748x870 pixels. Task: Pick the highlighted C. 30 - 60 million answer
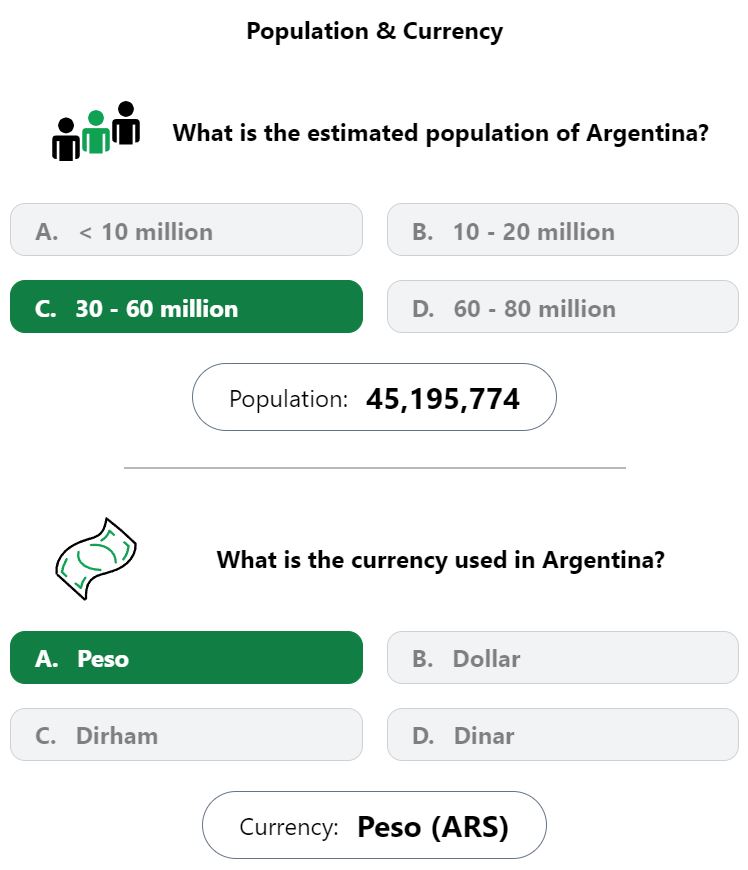click(186, 307)
